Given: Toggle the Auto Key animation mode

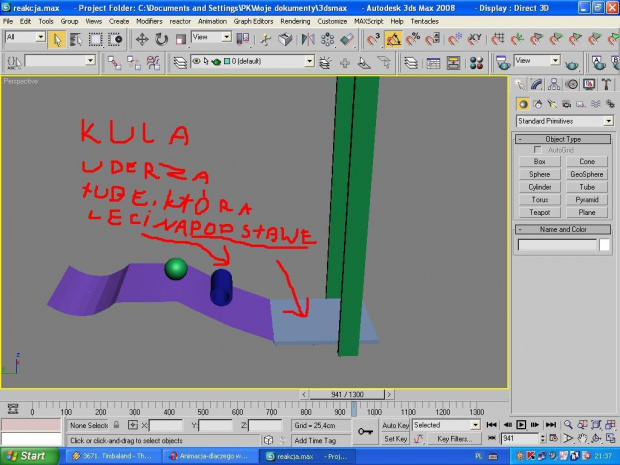Looking at the screenshot, I should point(395,425).
